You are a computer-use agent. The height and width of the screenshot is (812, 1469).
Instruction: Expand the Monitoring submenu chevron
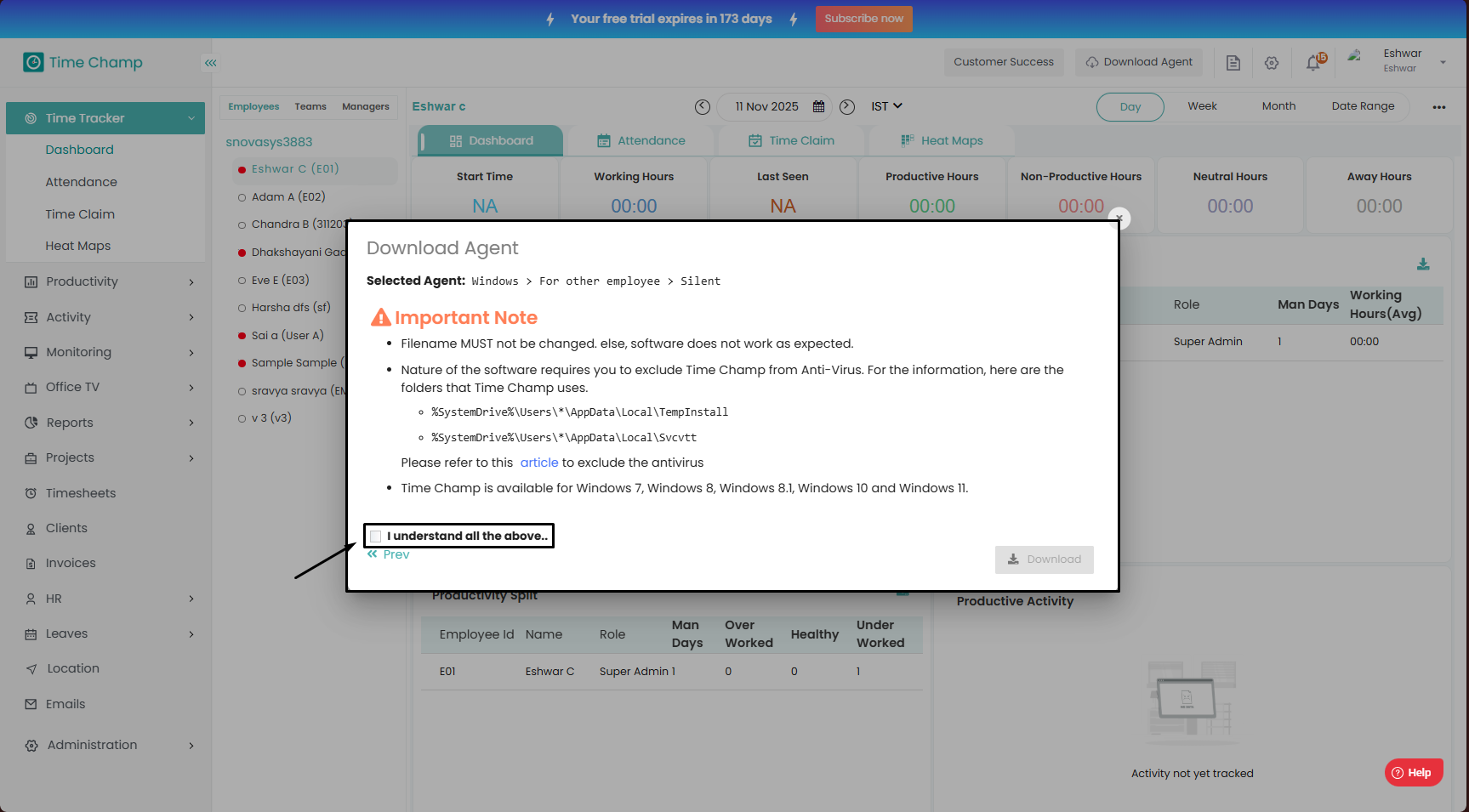coord(191,353)
